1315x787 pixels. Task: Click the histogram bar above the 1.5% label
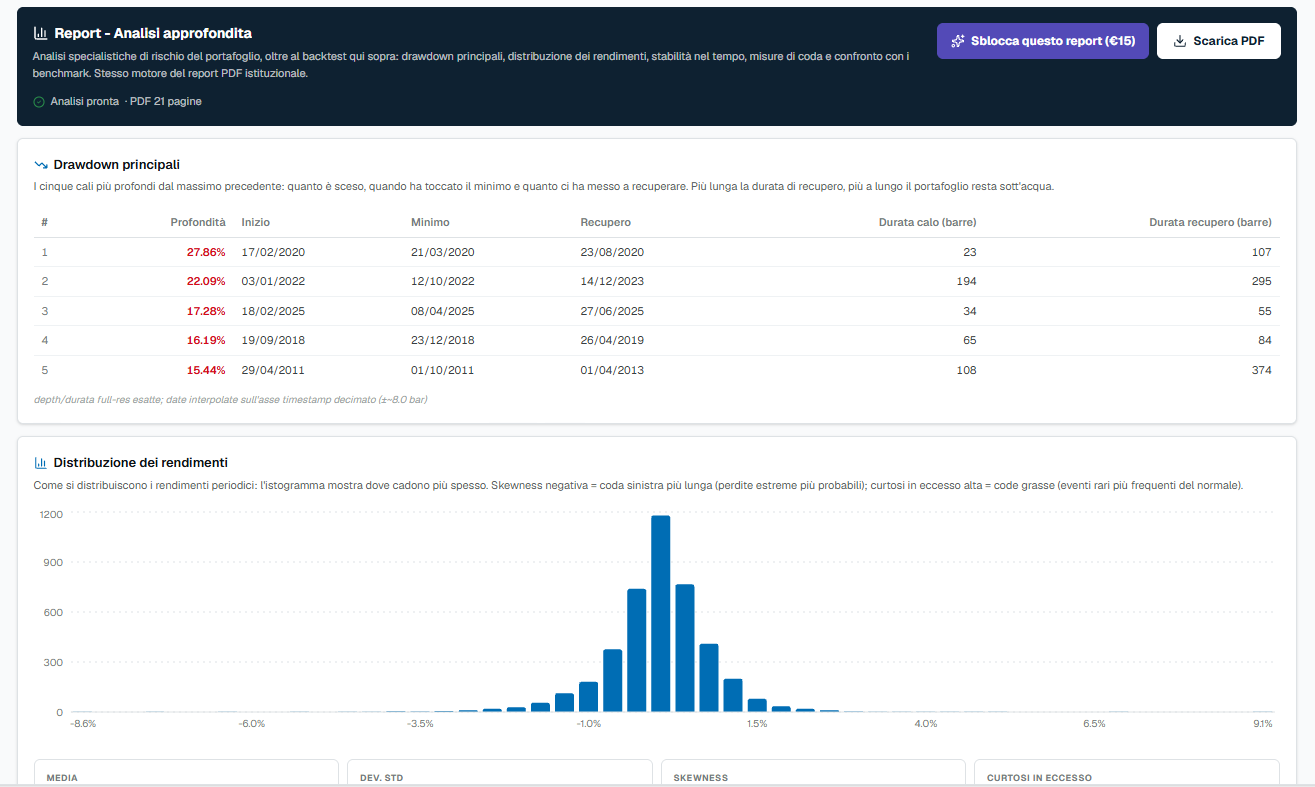coord(757,705)
